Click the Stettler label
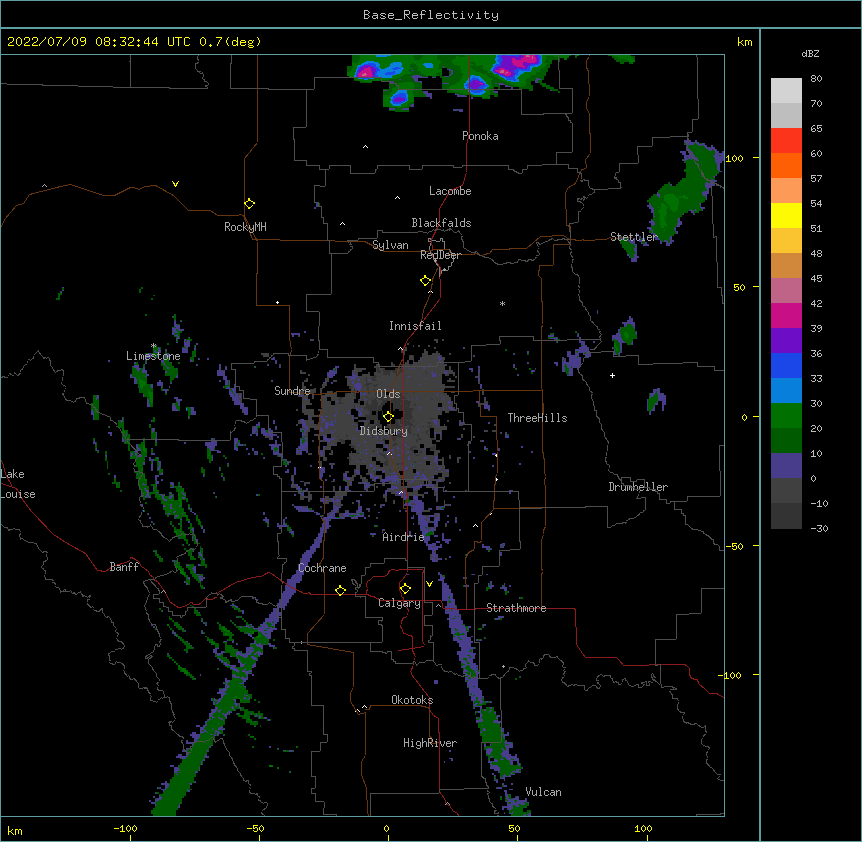 click(634, 237)
